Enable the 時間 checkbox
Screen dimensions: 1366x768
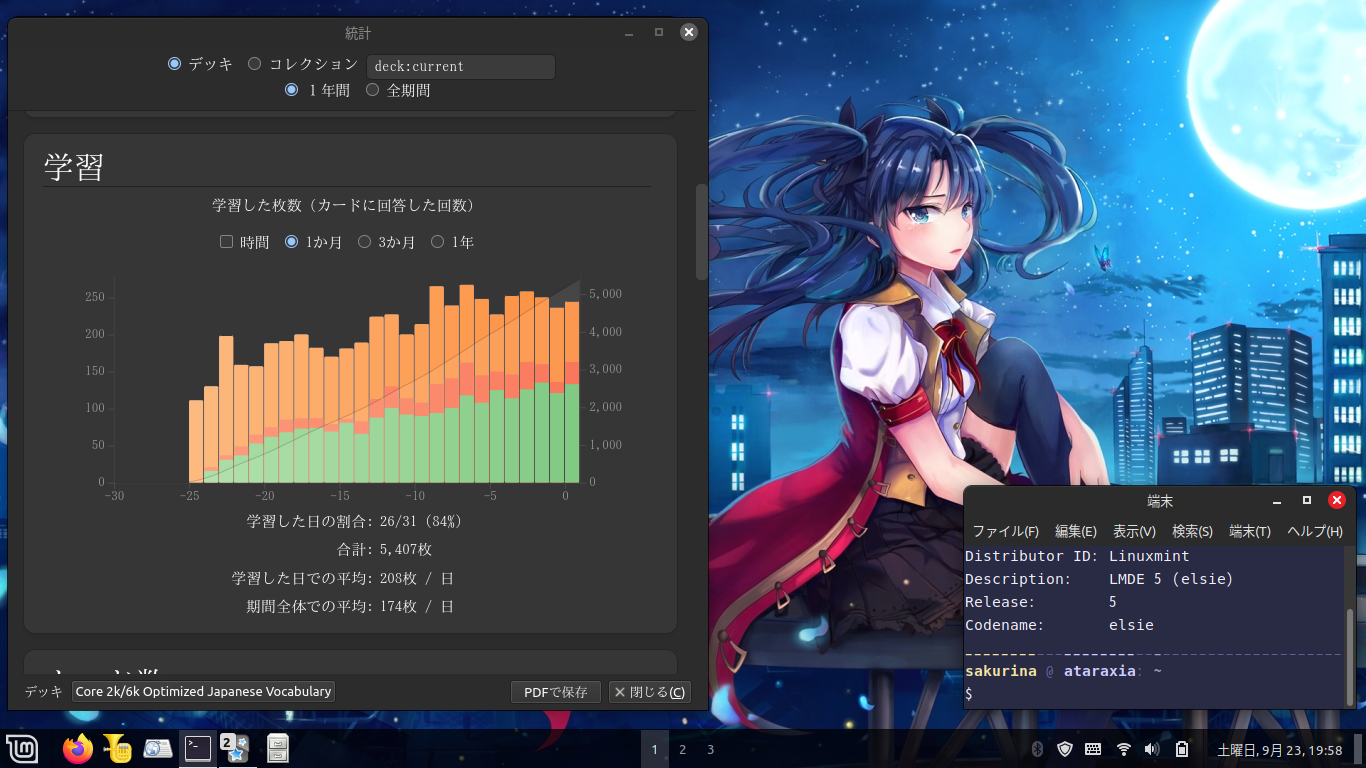pyautogui.click(x=226, y=242)
